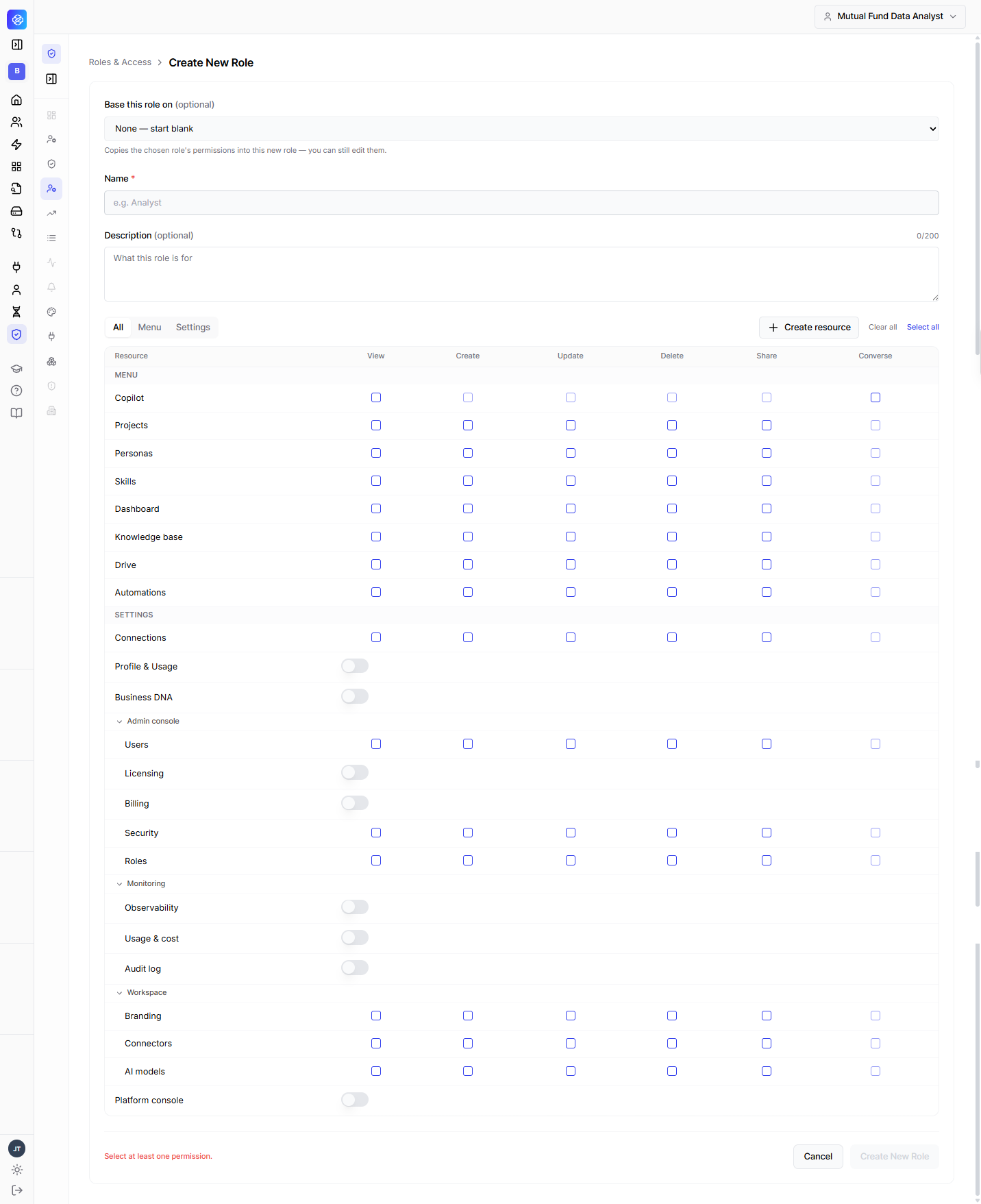Enable the Platform console toggle
The height and width of the screenshot is (1204, 981).
click(355, 1099)
